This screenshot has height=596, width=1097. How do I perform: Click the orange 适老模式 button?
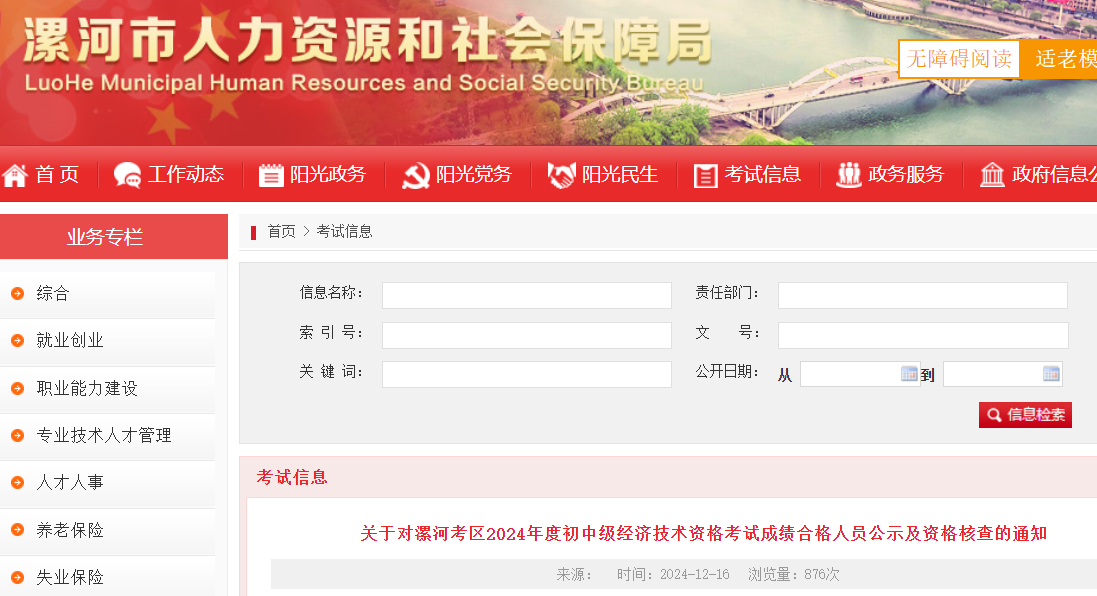click(1059, 59)
